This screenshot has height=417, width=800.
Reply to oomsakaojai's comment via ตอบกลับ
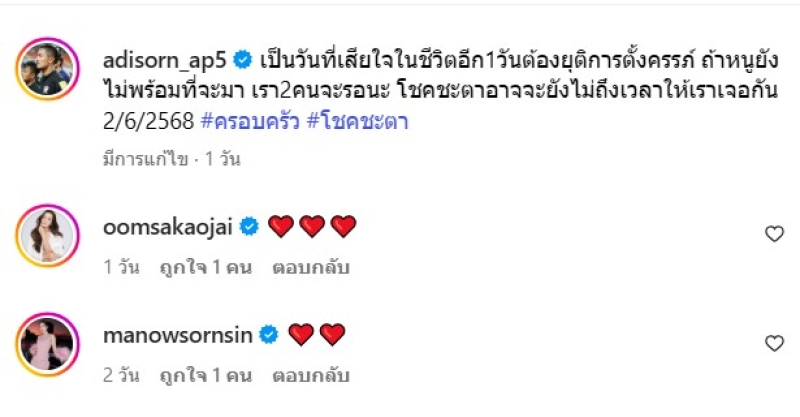(307, 269)
